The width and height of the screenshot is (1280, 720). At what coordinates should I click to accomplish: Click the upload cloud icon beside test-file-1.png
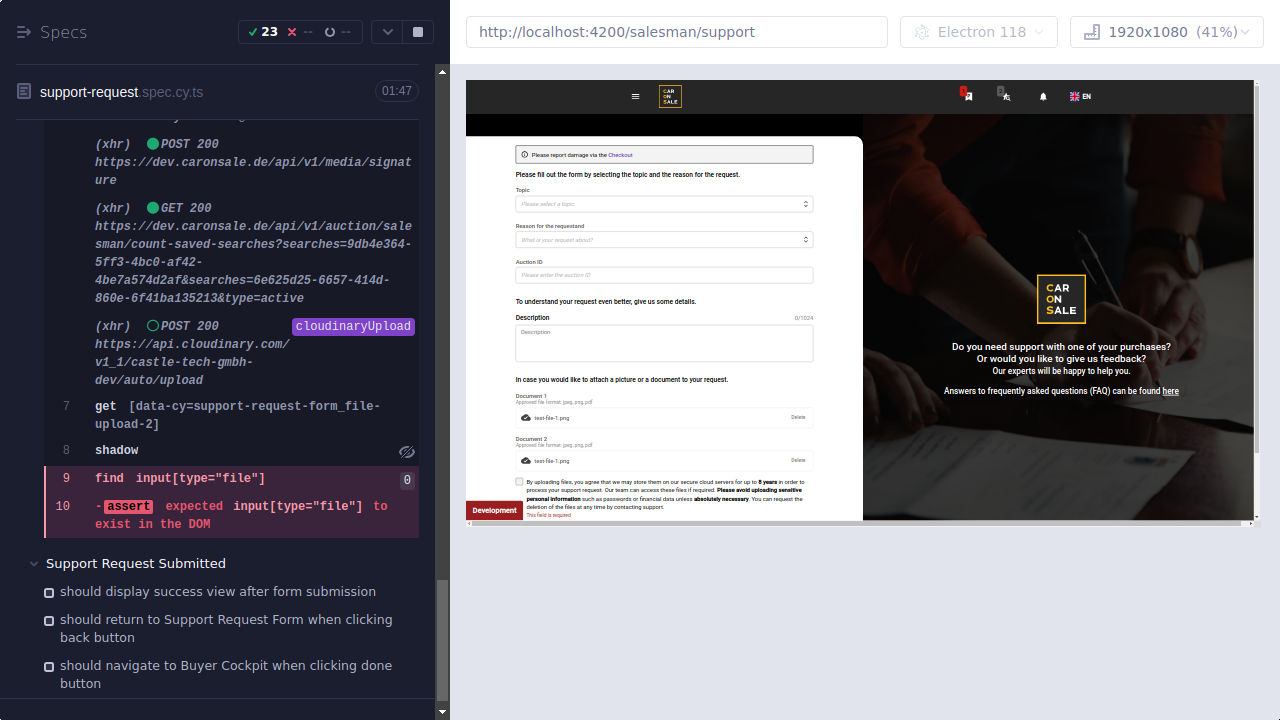point(526,417)
